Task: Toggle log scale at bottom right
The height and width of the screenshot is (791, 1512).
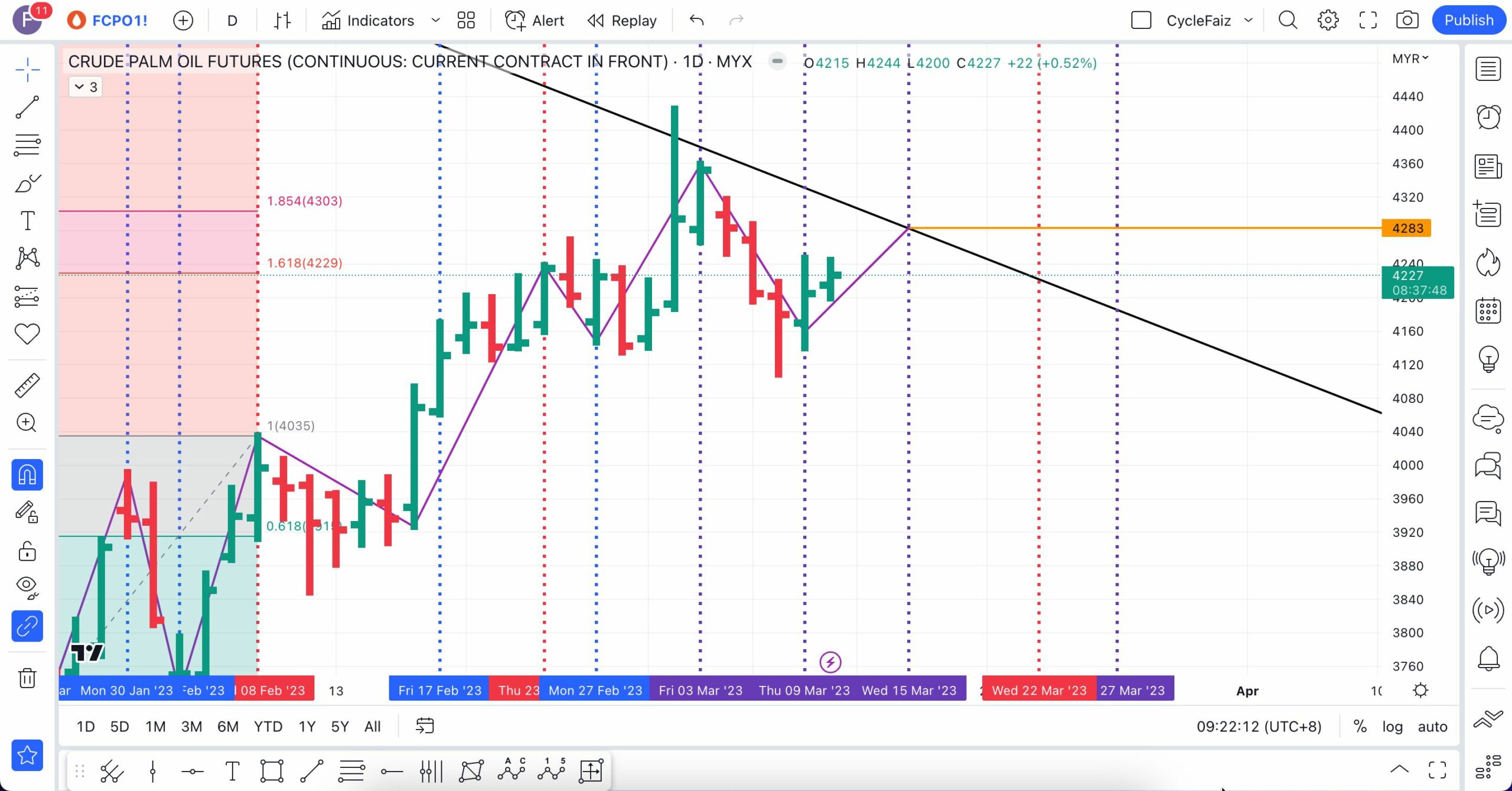Action: (1392, 727)
